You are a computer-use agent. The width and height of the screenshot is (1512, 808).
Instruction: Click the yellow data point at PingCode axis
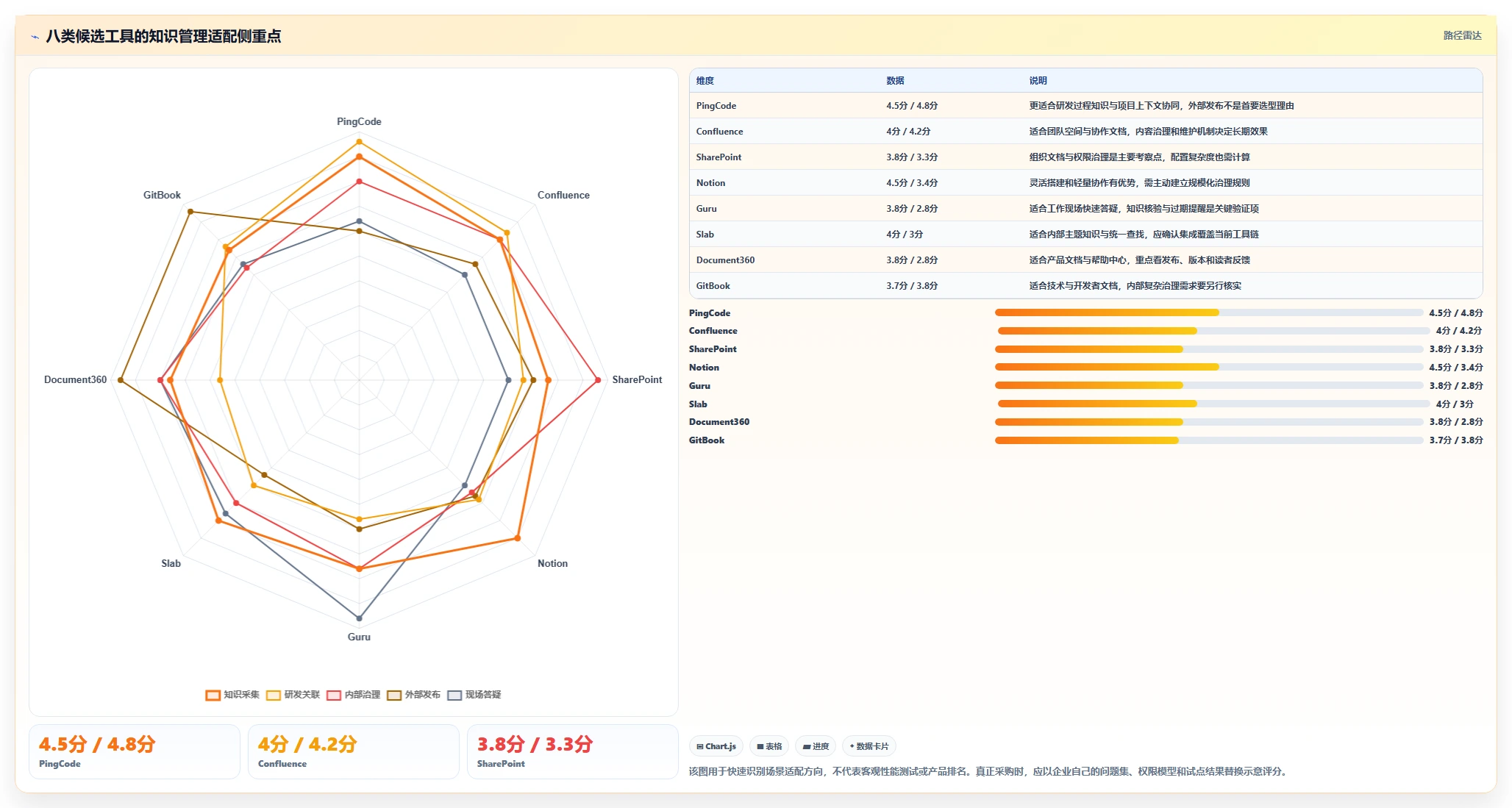pos(359,142)
